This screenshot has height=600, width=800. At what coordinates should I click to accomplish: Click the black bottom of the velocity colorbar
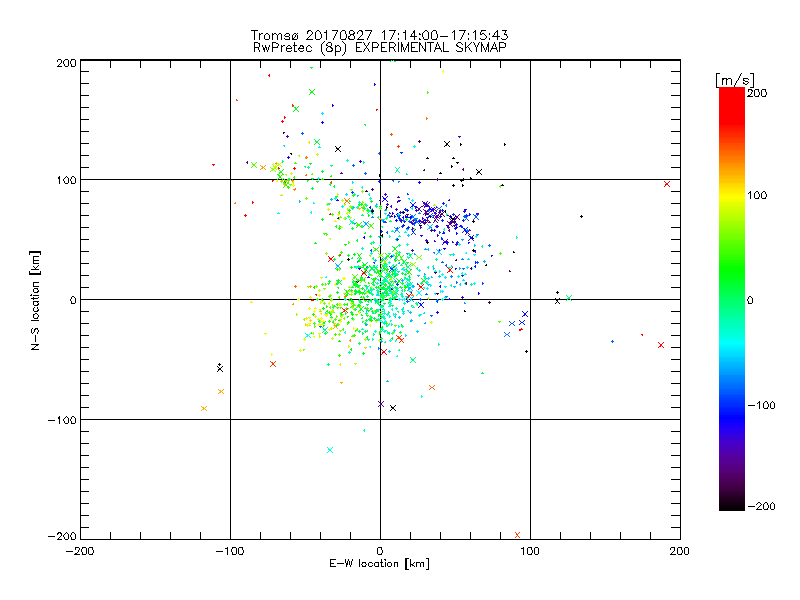[x=732, y=503]
